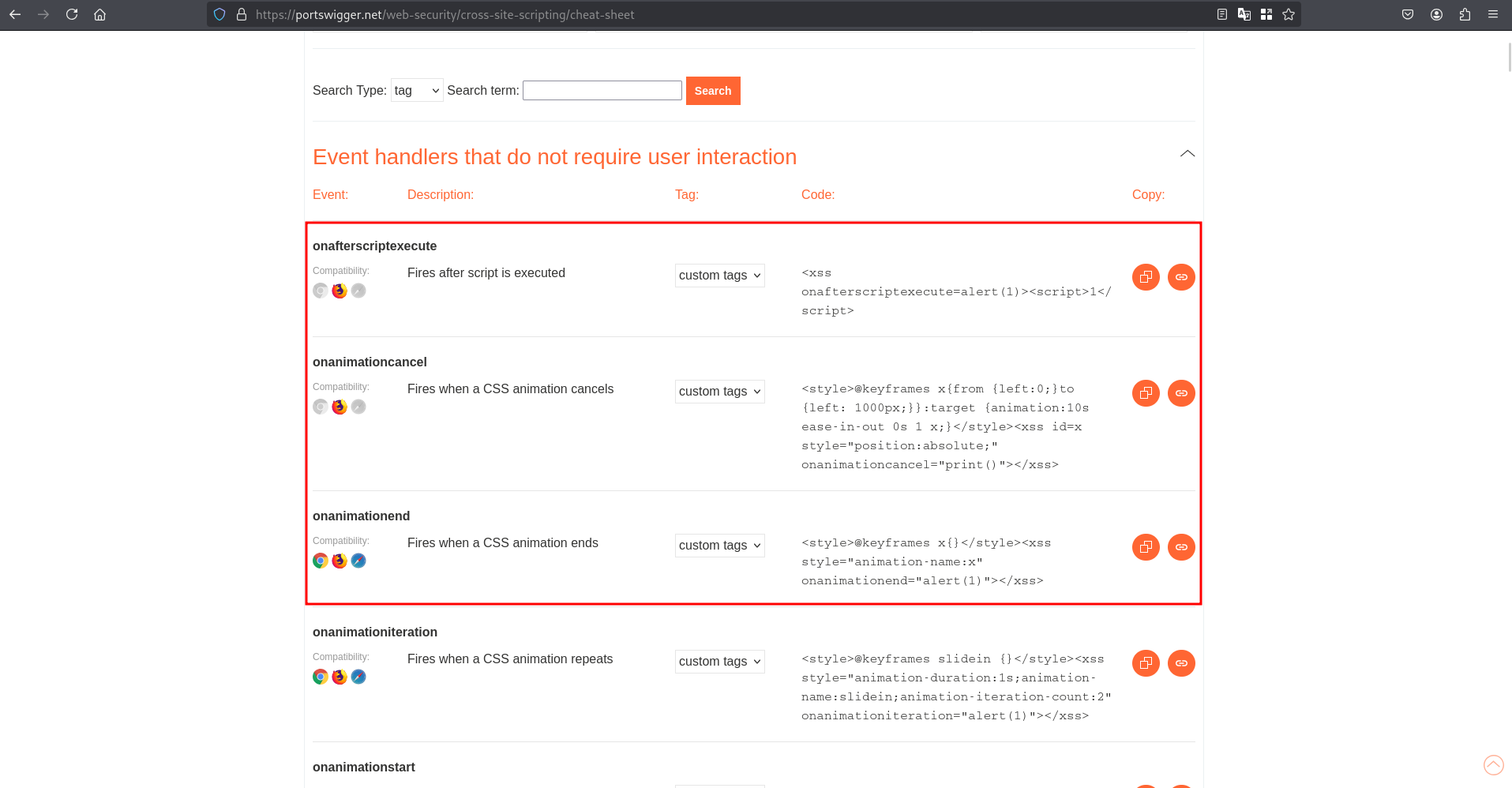This screenshot has width=1512, height=788.
Task: Click the onanimationend code snippet
Action: [926, 561]
